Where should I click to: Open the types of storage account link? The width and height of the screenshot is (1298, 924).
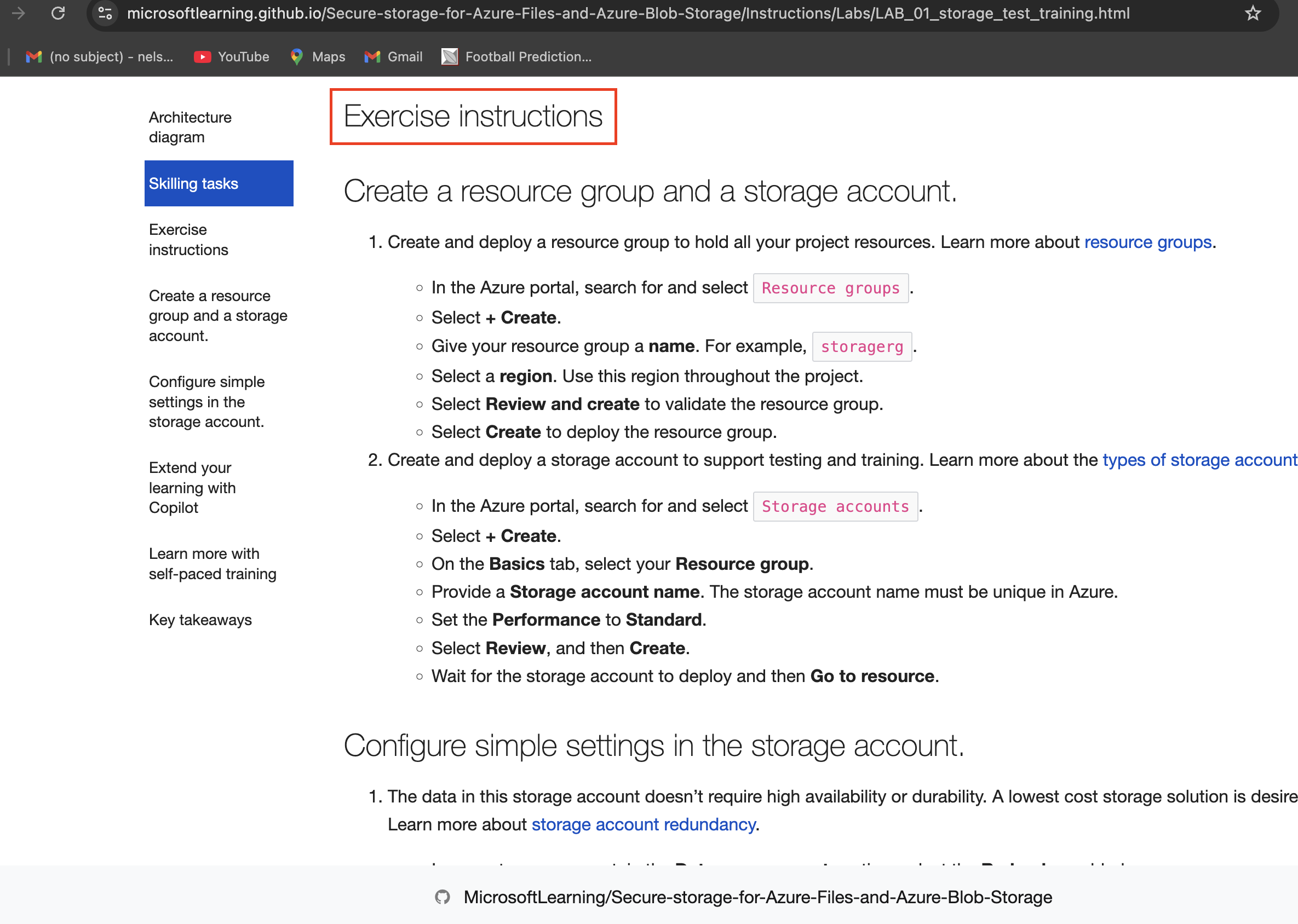pos(1200,460)
